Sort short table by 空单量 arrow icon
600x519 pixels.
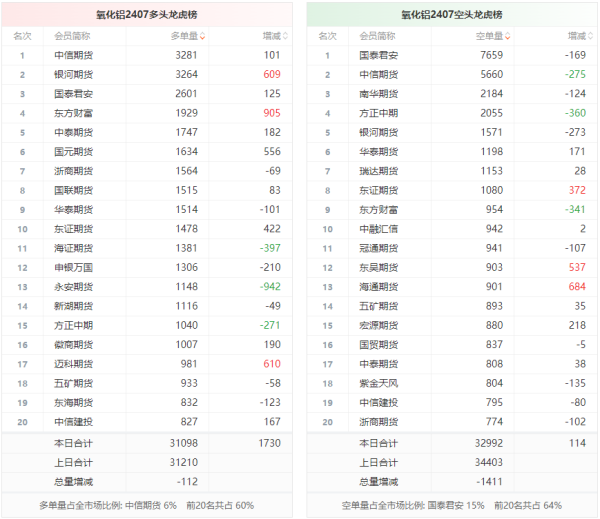(x=507, y=36)
